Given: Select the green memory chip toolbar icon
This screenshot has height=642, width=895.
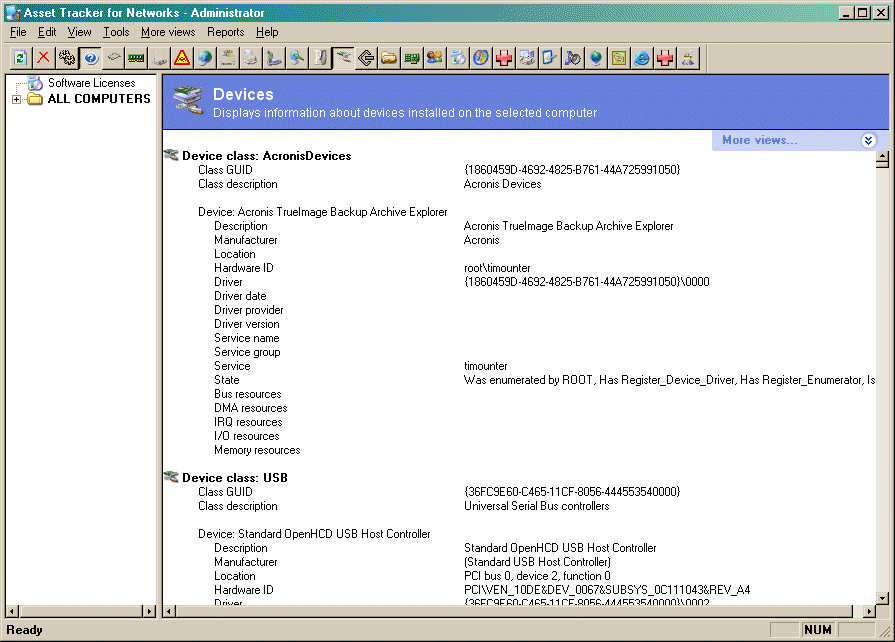Looking at the screenshot, I should pos(136,58).
